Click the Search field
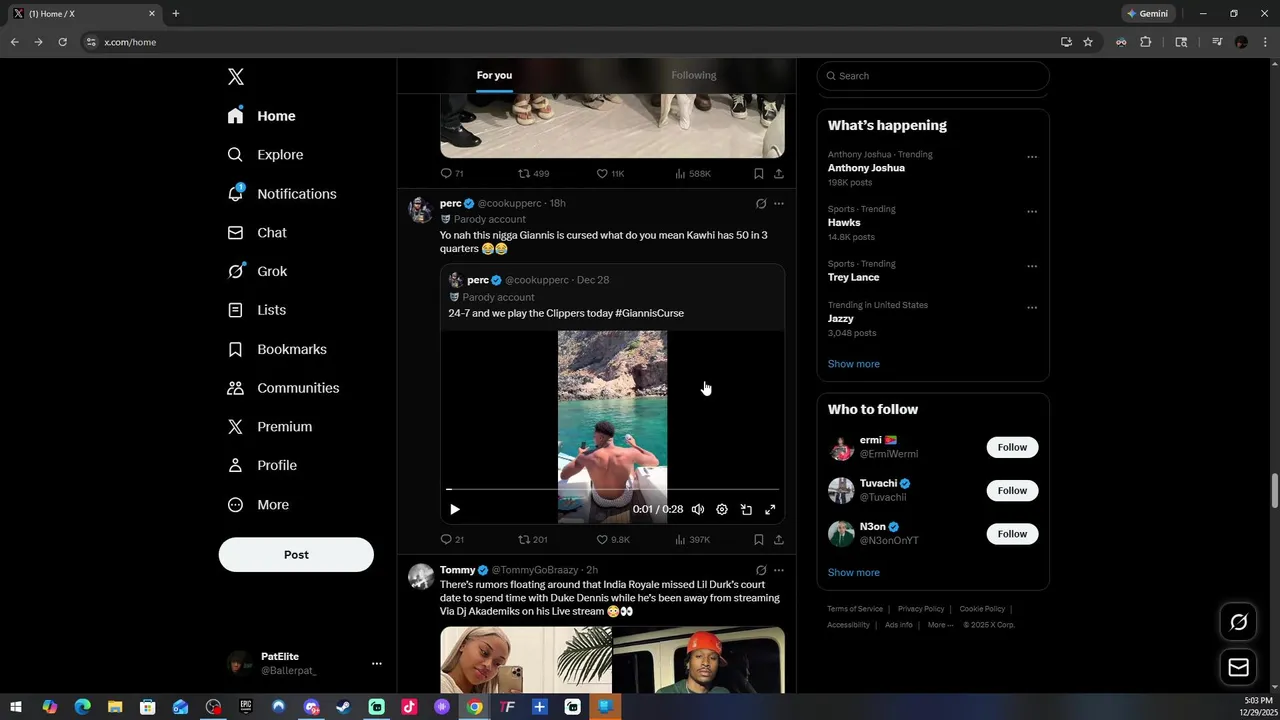This screenshot has height=720, width=1280. tap(933, 76)
